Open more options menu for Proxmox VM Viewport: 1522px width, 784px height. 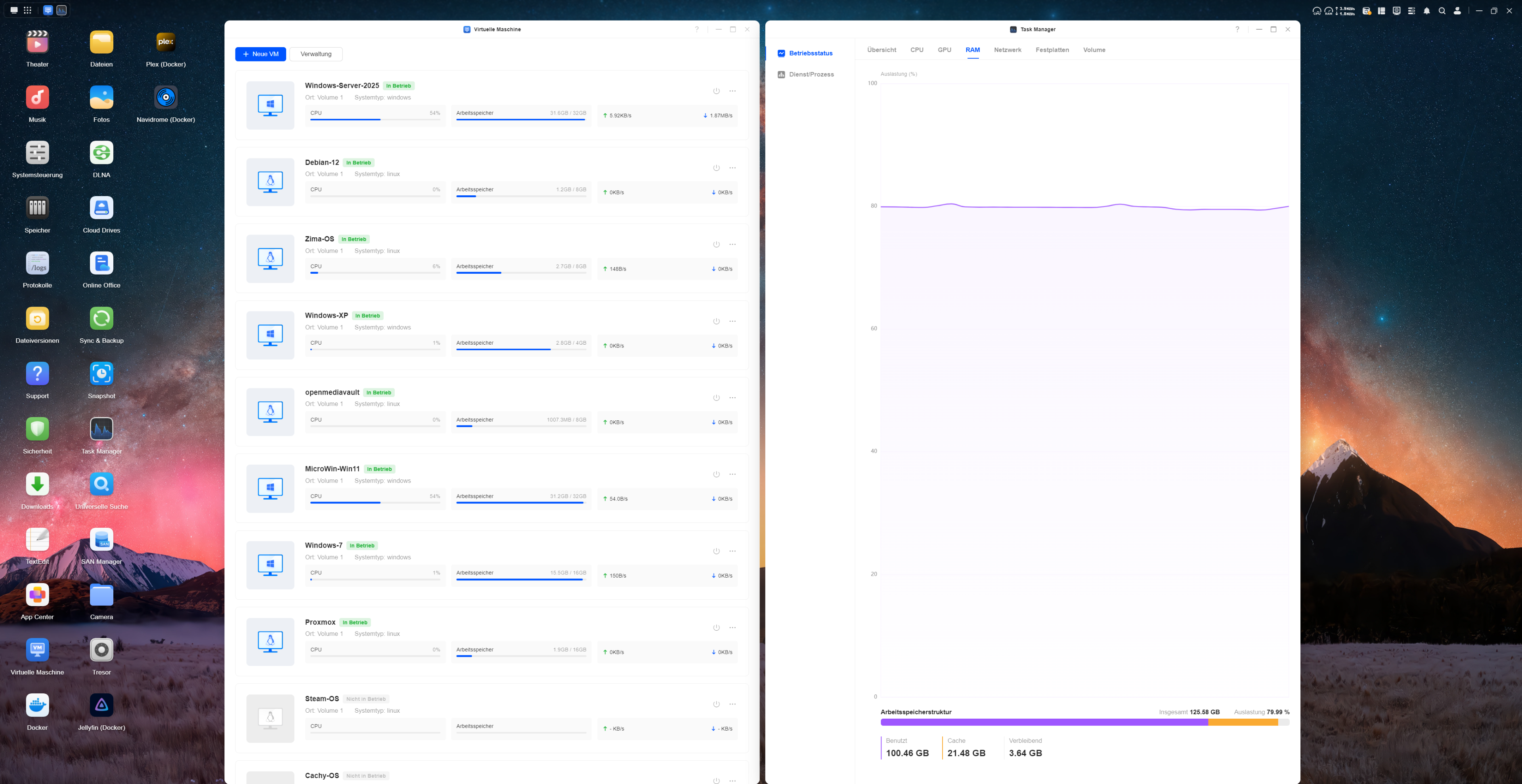click(732, 628)
